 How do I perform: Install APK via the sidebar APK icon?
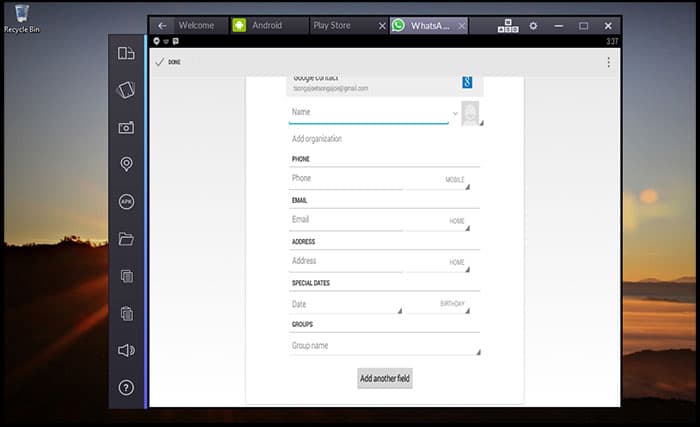126,201
